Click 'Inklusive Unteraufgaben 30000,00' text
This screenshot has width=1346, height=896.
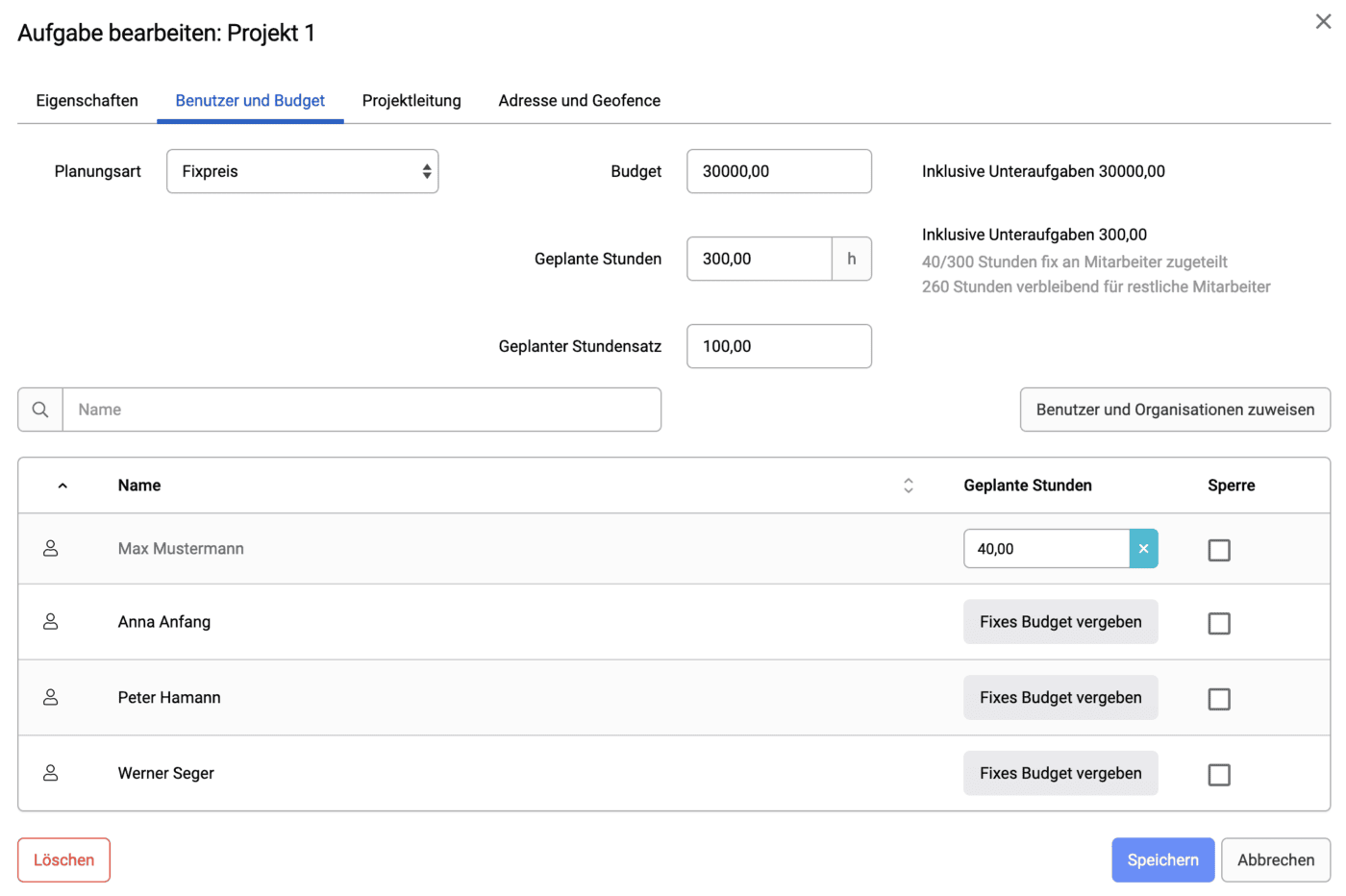[1043, 171]
